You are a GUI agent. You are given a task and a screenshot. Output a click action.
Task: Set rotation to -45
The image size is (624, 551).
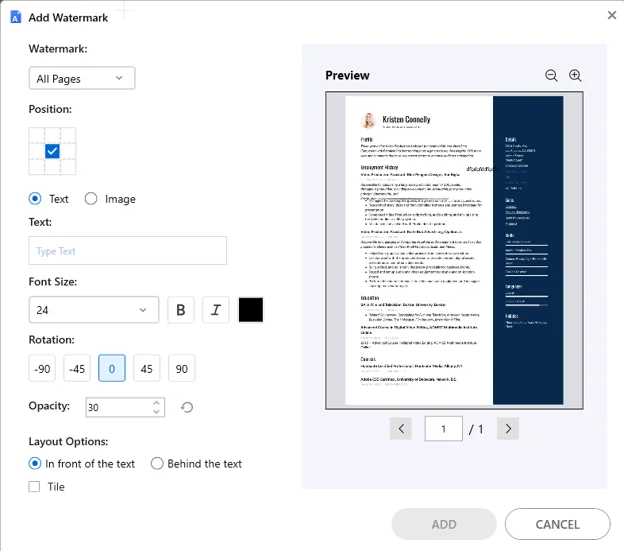coord(77,368)
